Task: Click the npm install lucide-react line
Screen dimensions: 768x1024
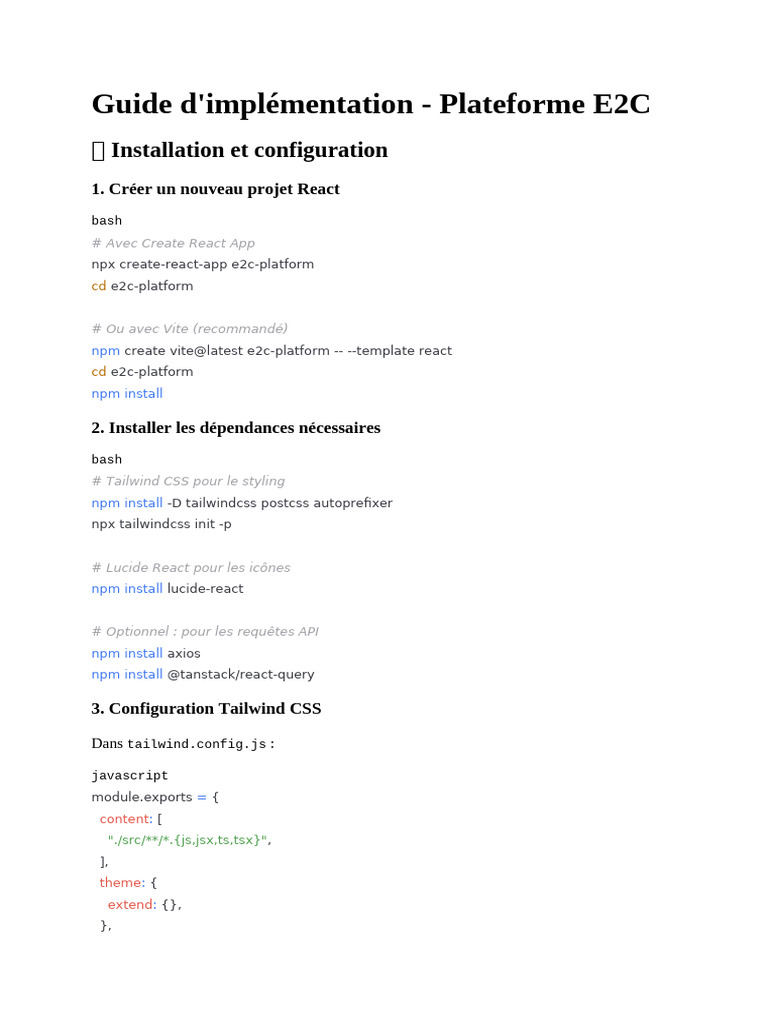Action: tap(167, 588)
